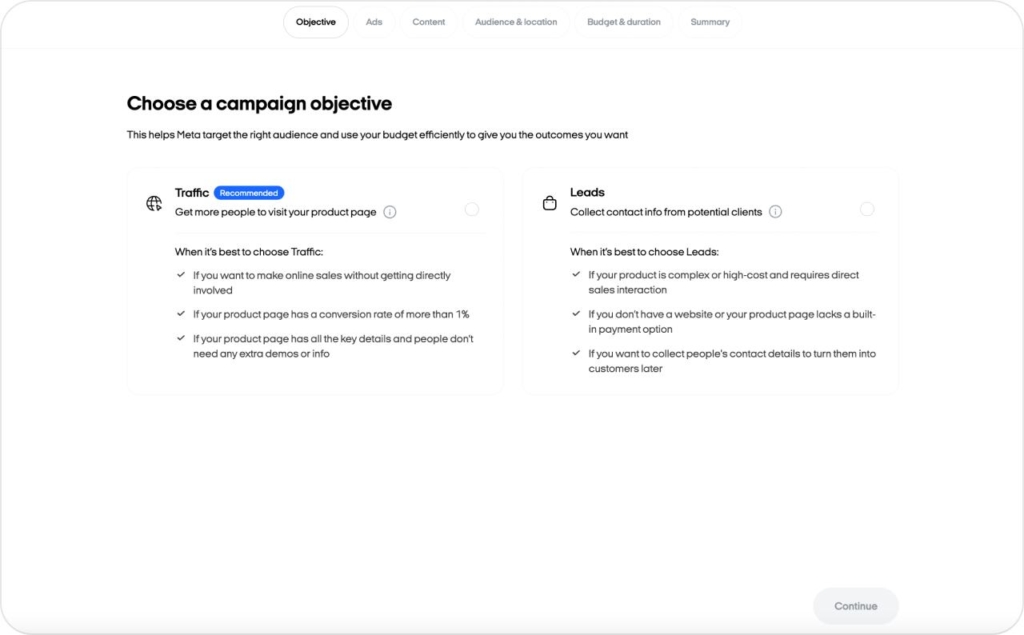Select the Leads objective card

(x=710, y=280)
